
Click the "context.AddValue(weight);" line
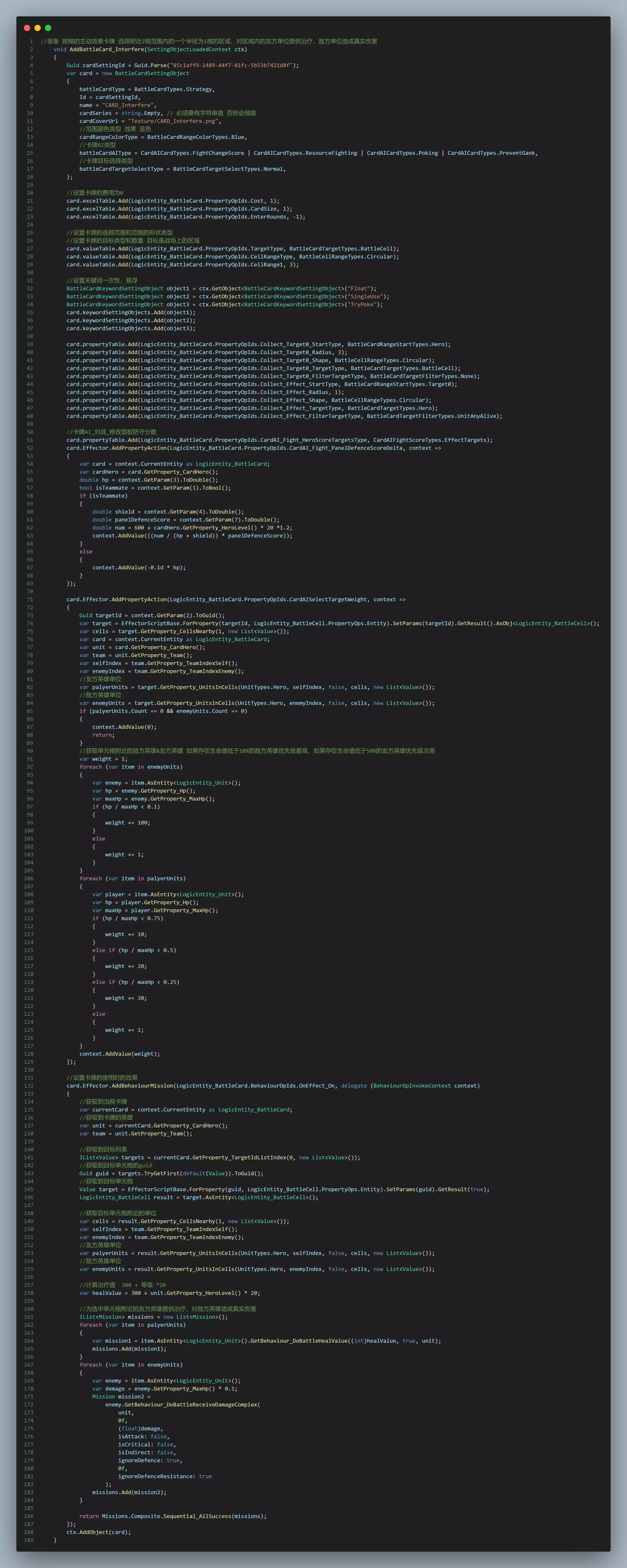119,1054
